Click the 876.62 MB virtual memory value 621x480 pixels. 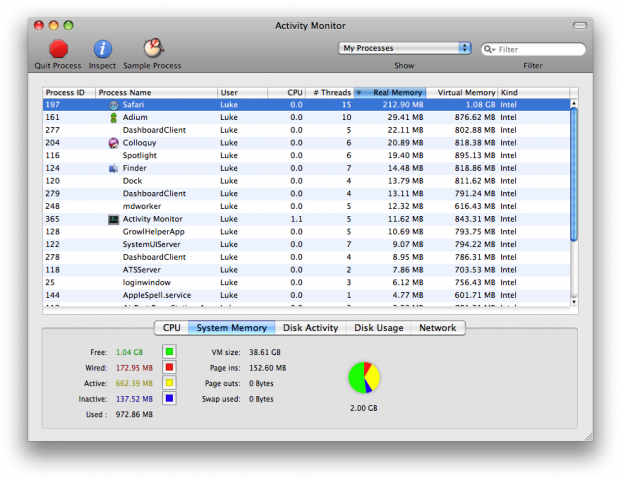click(x=475, y=118)
